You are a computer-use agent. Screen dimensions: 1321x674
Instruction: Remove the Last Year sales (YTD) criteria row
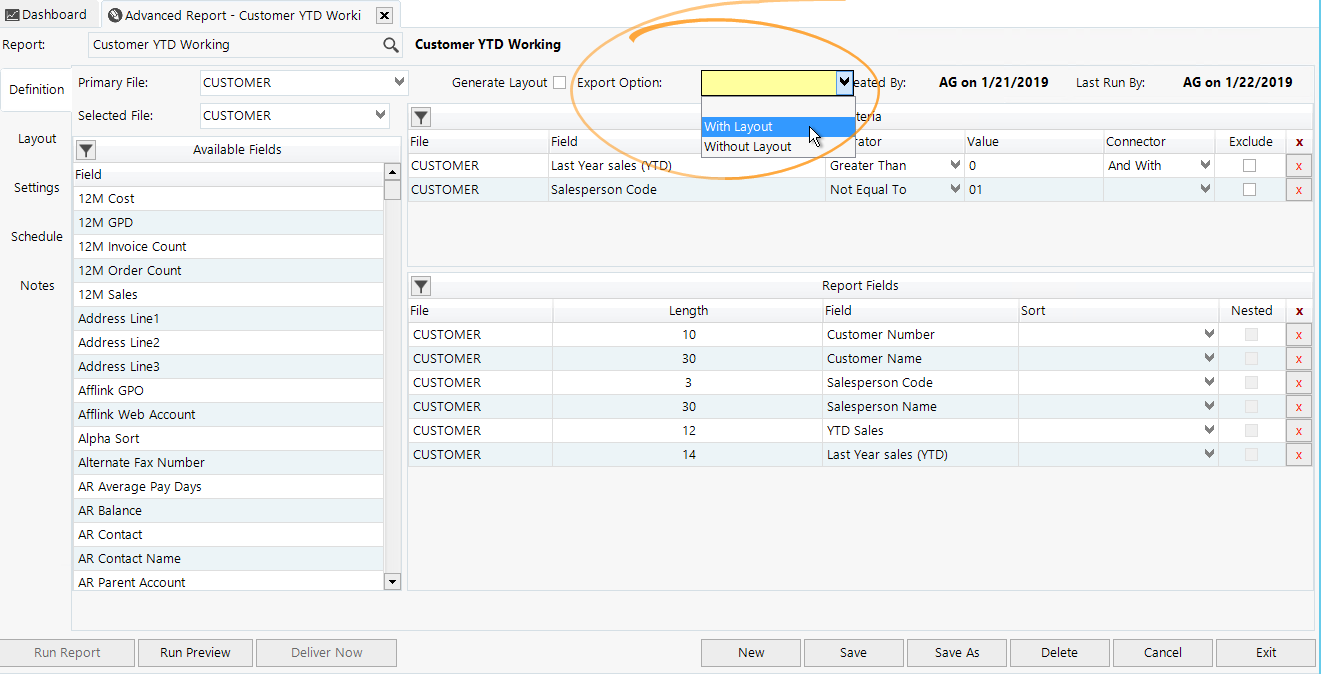click(1298, 165)
